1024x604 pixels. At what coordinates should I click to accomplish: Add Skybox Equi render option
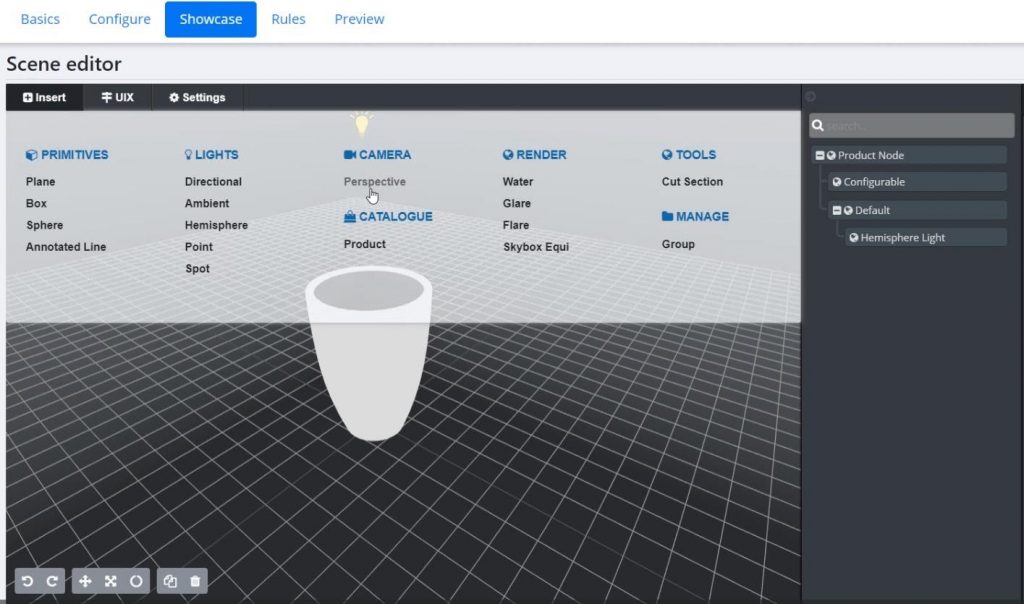click(x=536, y=247)
